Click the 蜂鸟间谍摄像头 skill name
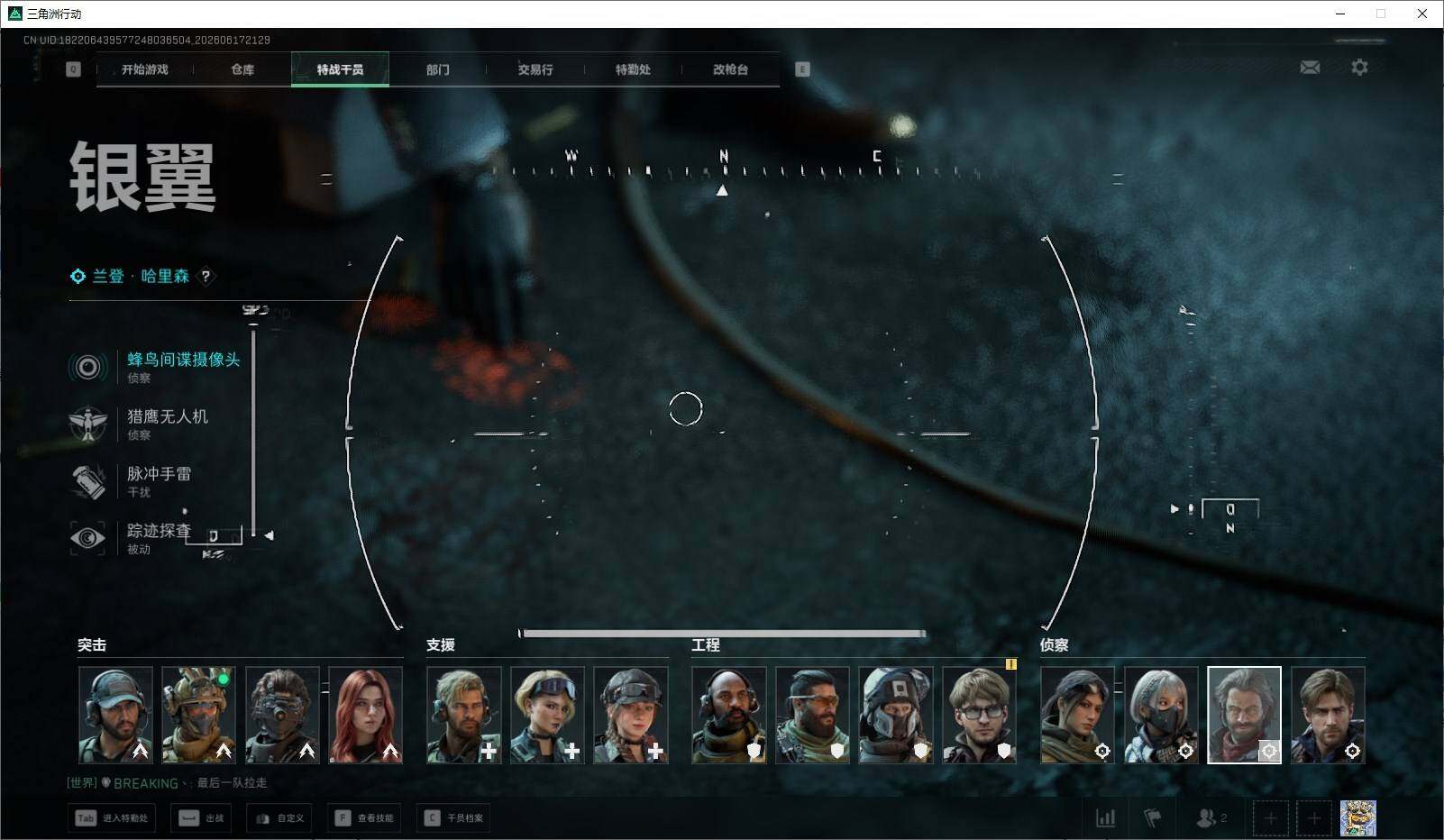Screen dimensions: 1444x840 coord(184,360)
